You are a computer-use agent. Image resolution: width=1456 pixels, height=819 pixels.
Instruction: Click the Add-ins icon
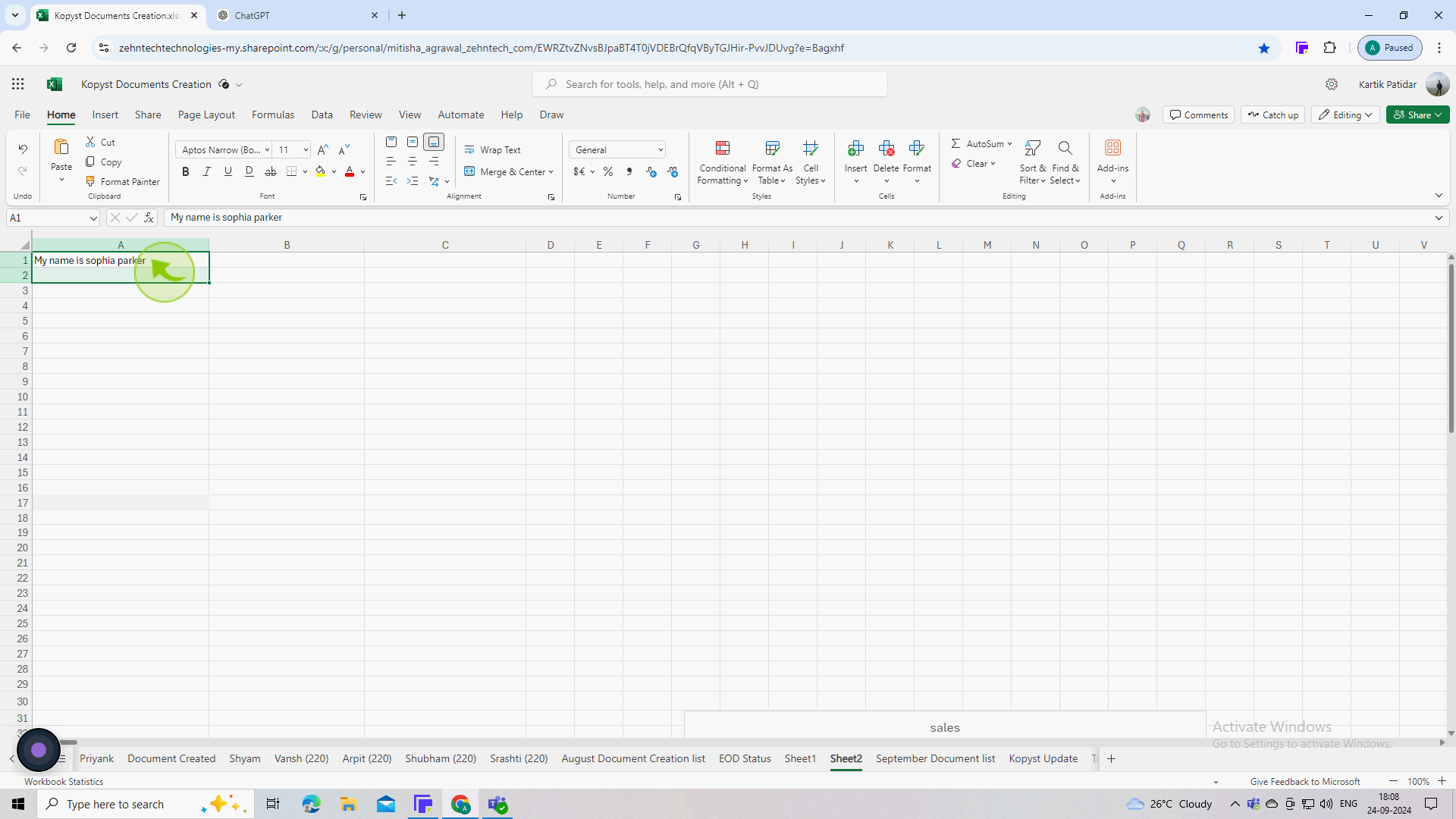(1112, 148)
